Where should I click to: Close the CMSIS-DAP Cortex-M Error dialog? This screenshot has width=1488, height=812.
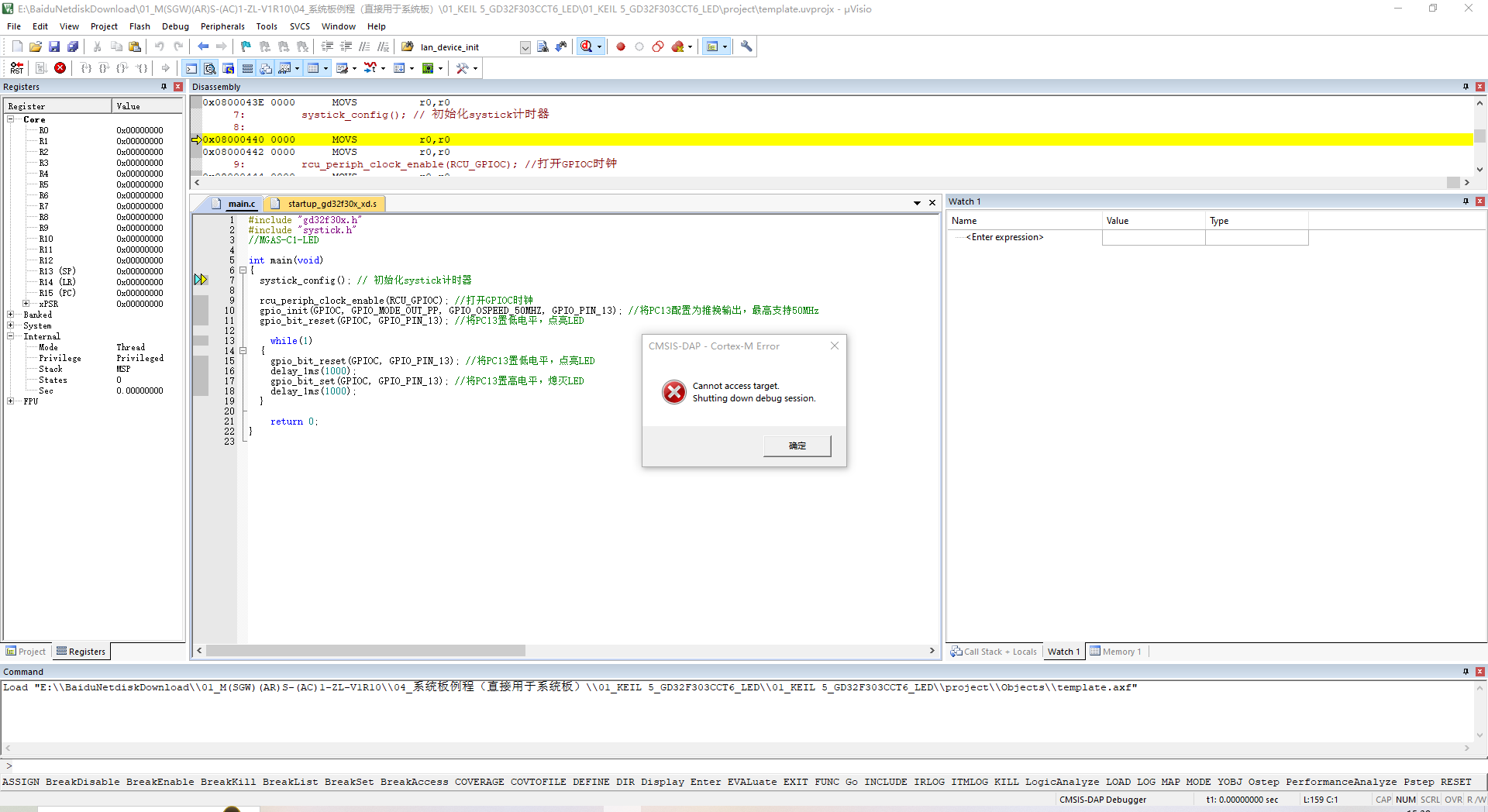click(x=835, y=346)
